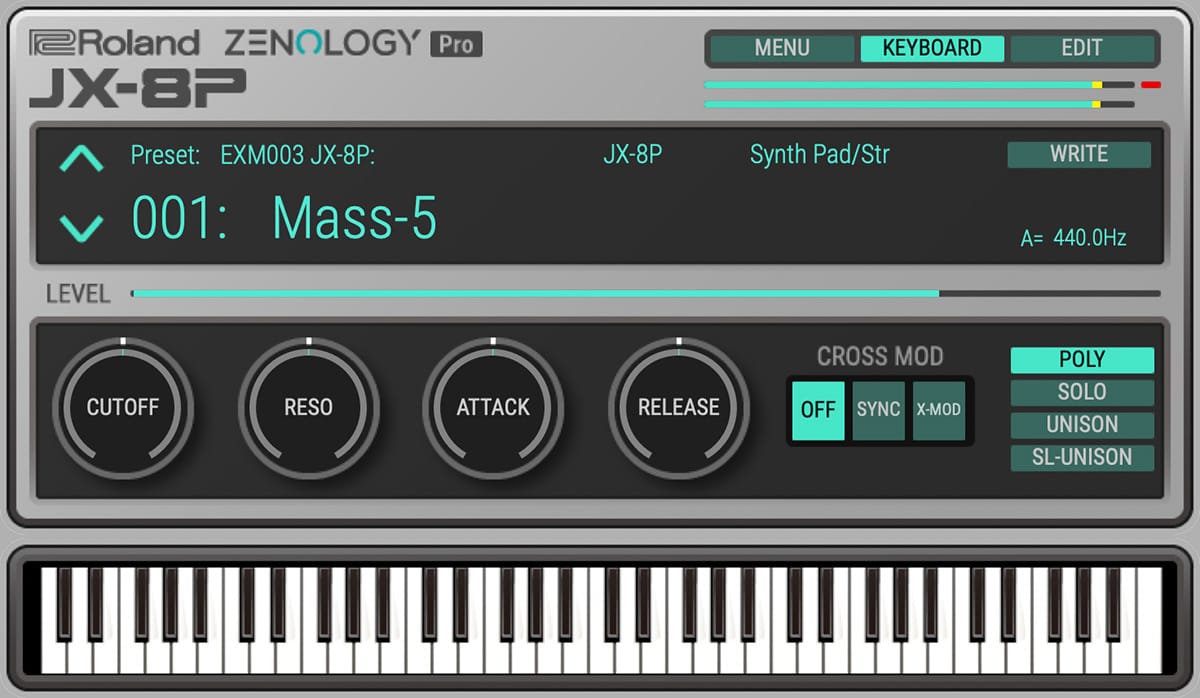Enable X-MOD cross modulation
This screenshot has width=1200, height=698.
point(938,410)
